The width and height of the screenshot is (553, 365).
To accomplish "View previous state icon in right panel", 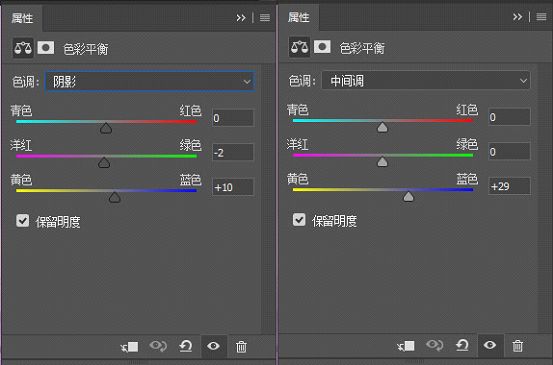I will (x=434, y=345).
